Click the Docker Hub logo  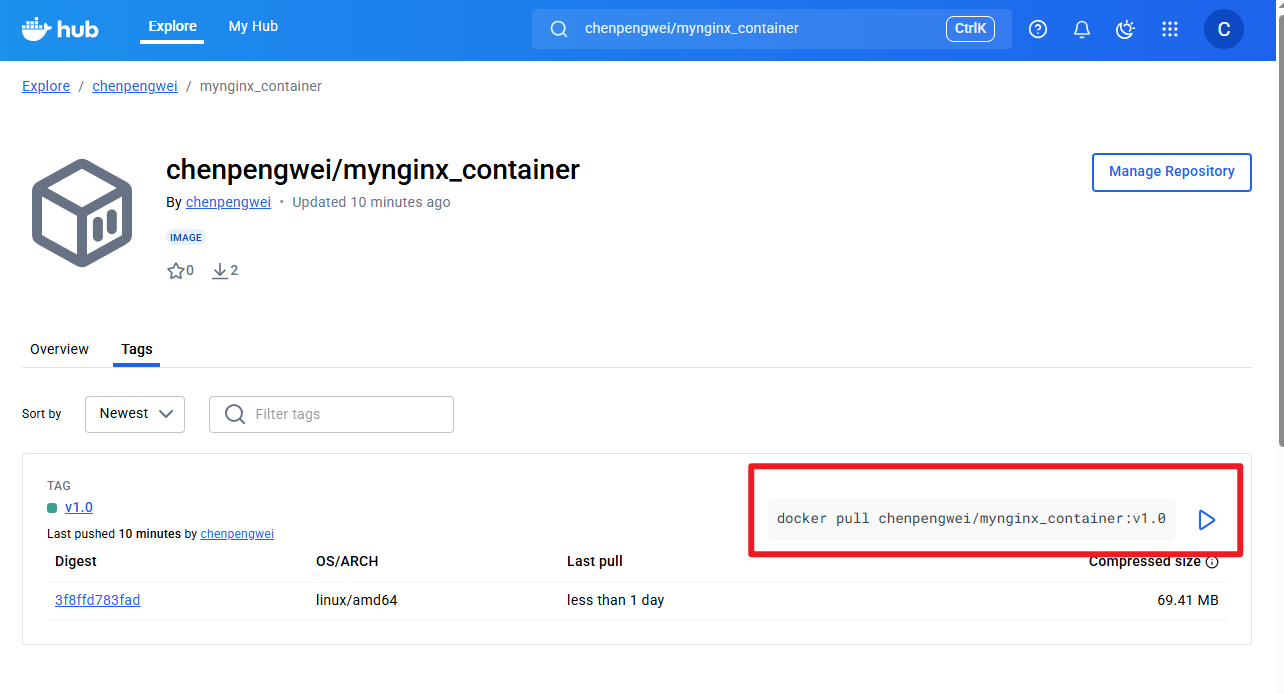pyautogui.click(x=60, y=29)
